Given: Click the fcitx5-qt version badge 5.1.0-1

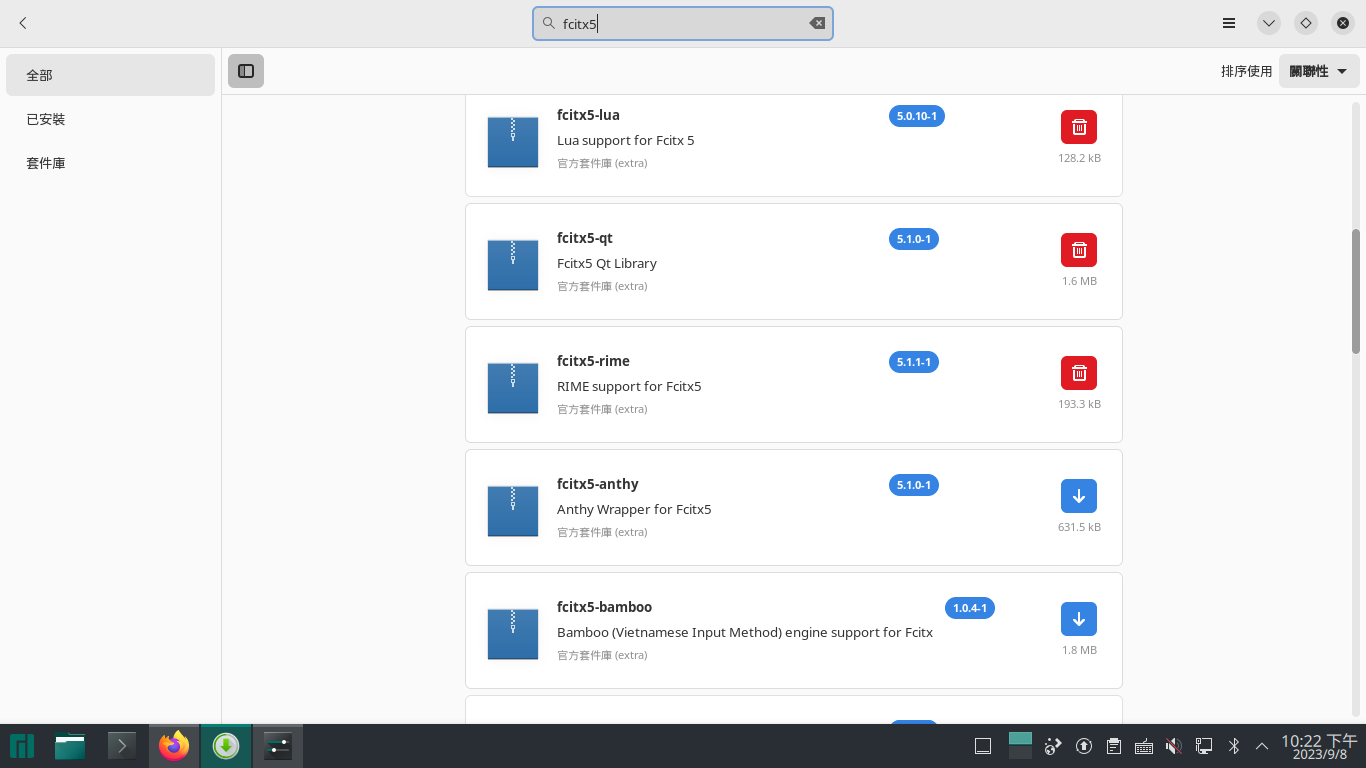Looking at the screenshot, I should coord(914,239).
